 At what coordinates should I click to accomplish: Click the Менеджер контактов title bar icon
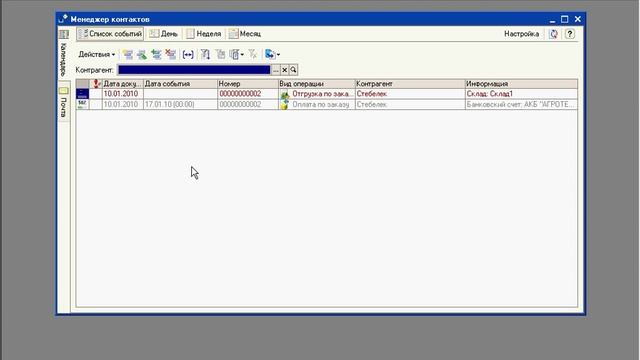click(x=63, y=19)
